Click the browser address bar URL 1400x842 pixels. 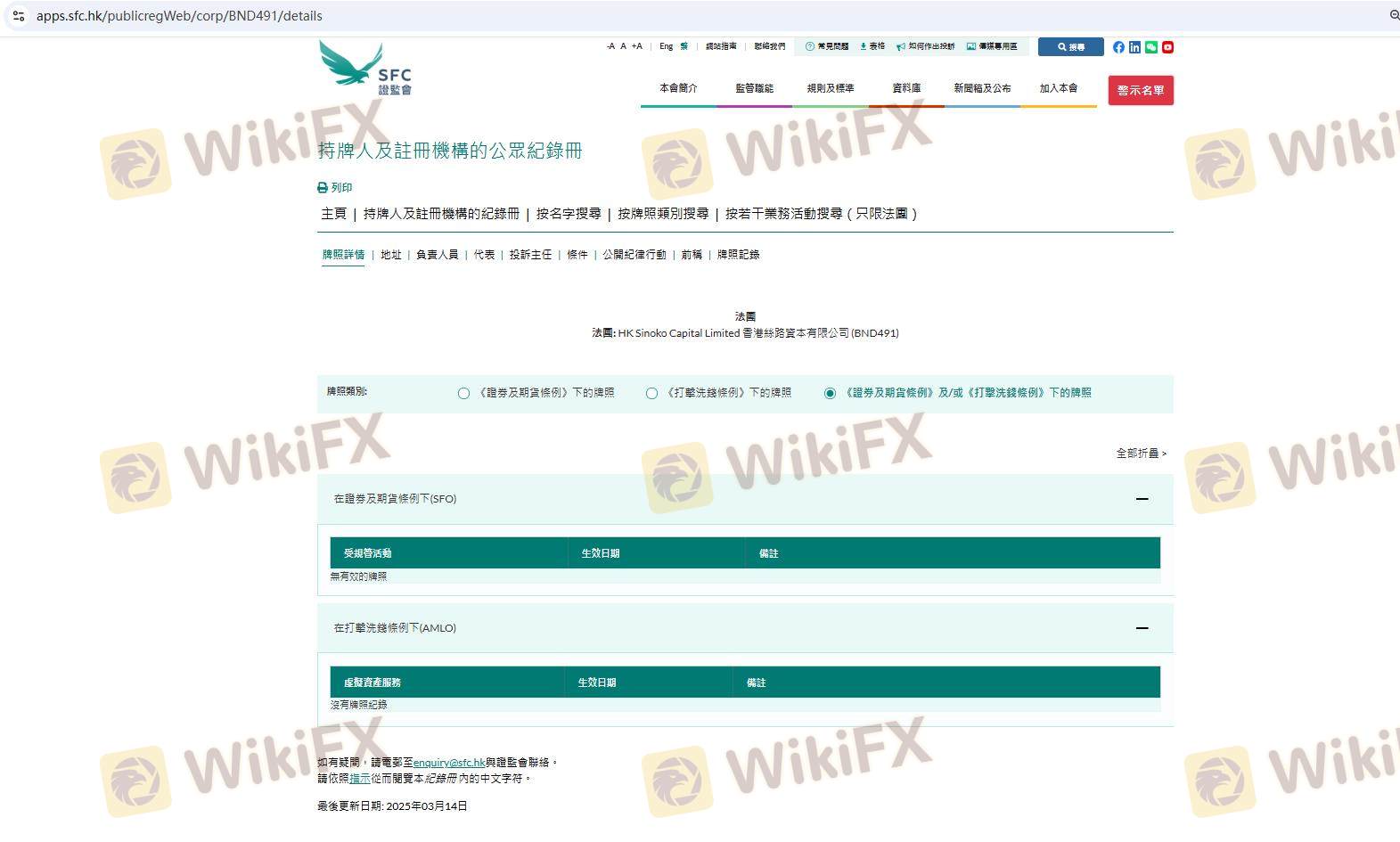click(x=179, y=16)
